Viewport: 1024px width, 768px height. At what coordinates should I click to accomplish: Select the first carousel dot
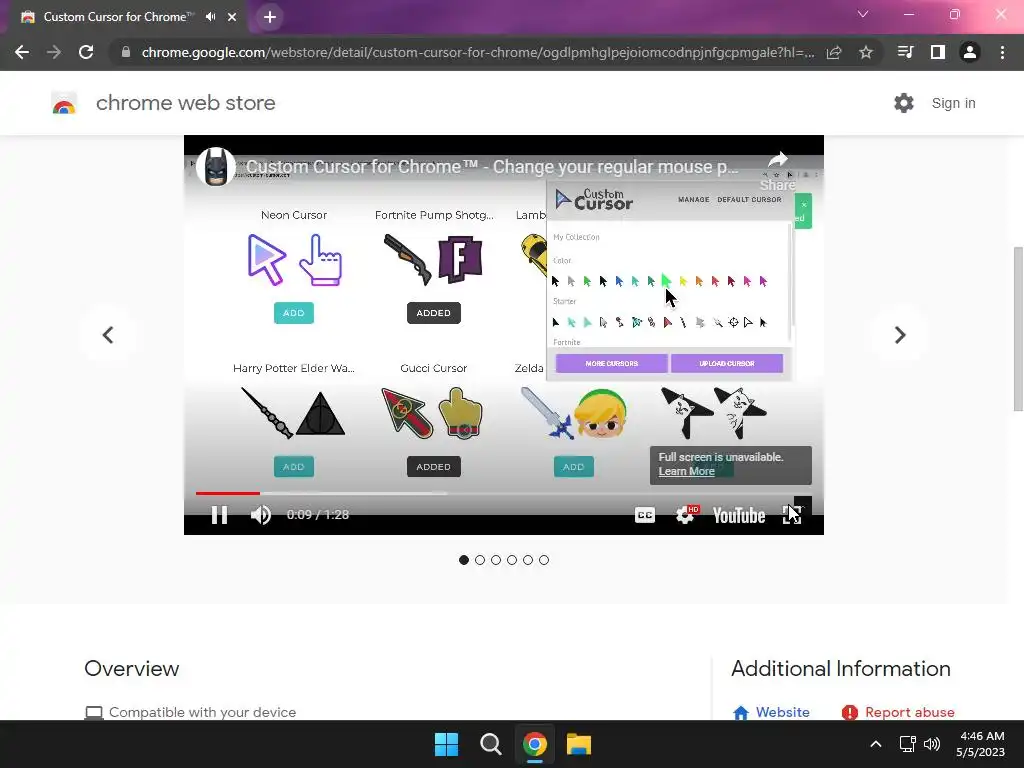pos(464,560)
